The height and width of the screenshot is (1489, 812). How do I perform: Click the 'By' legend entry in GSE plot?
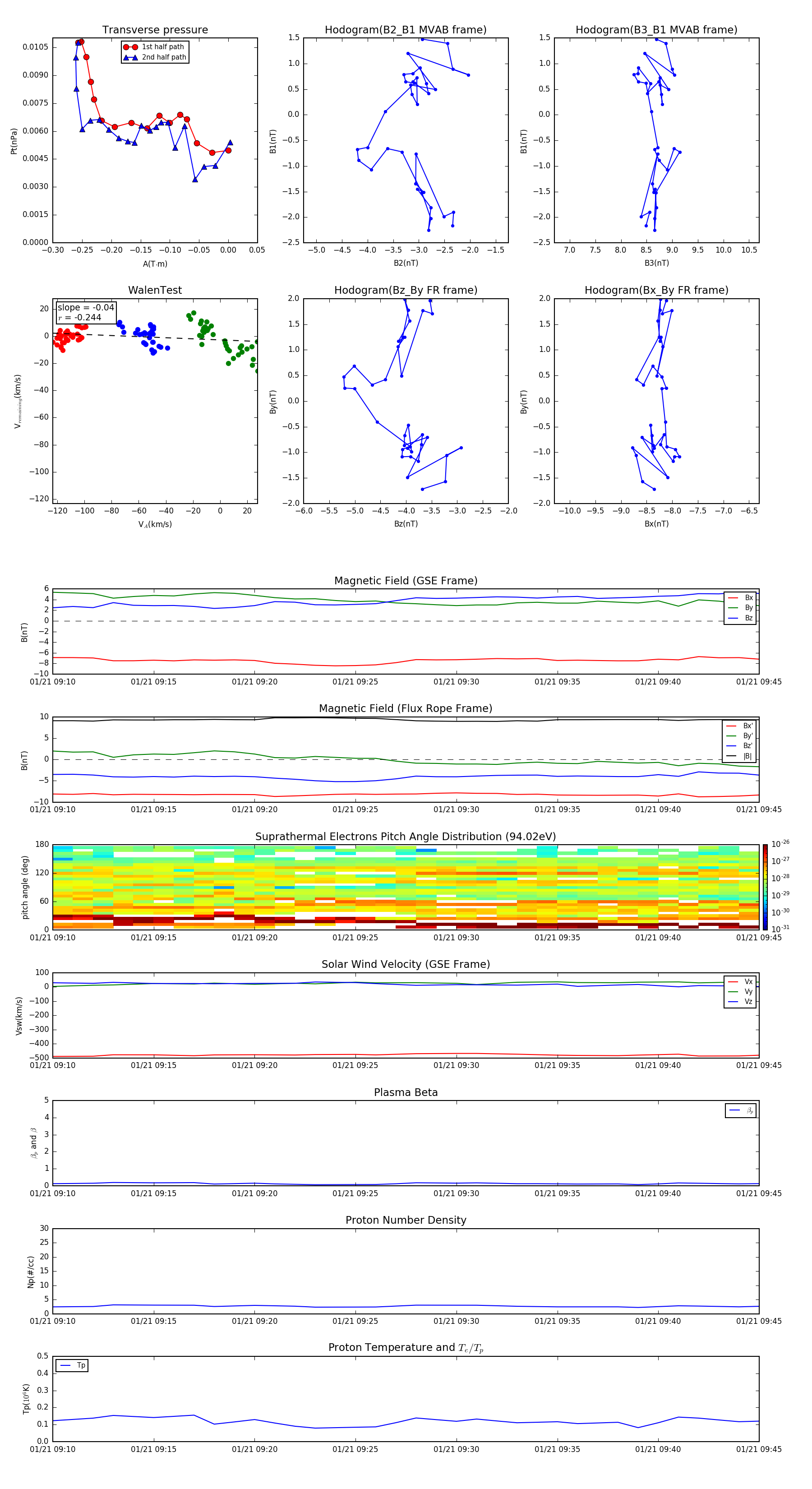(x=740, y=607)
